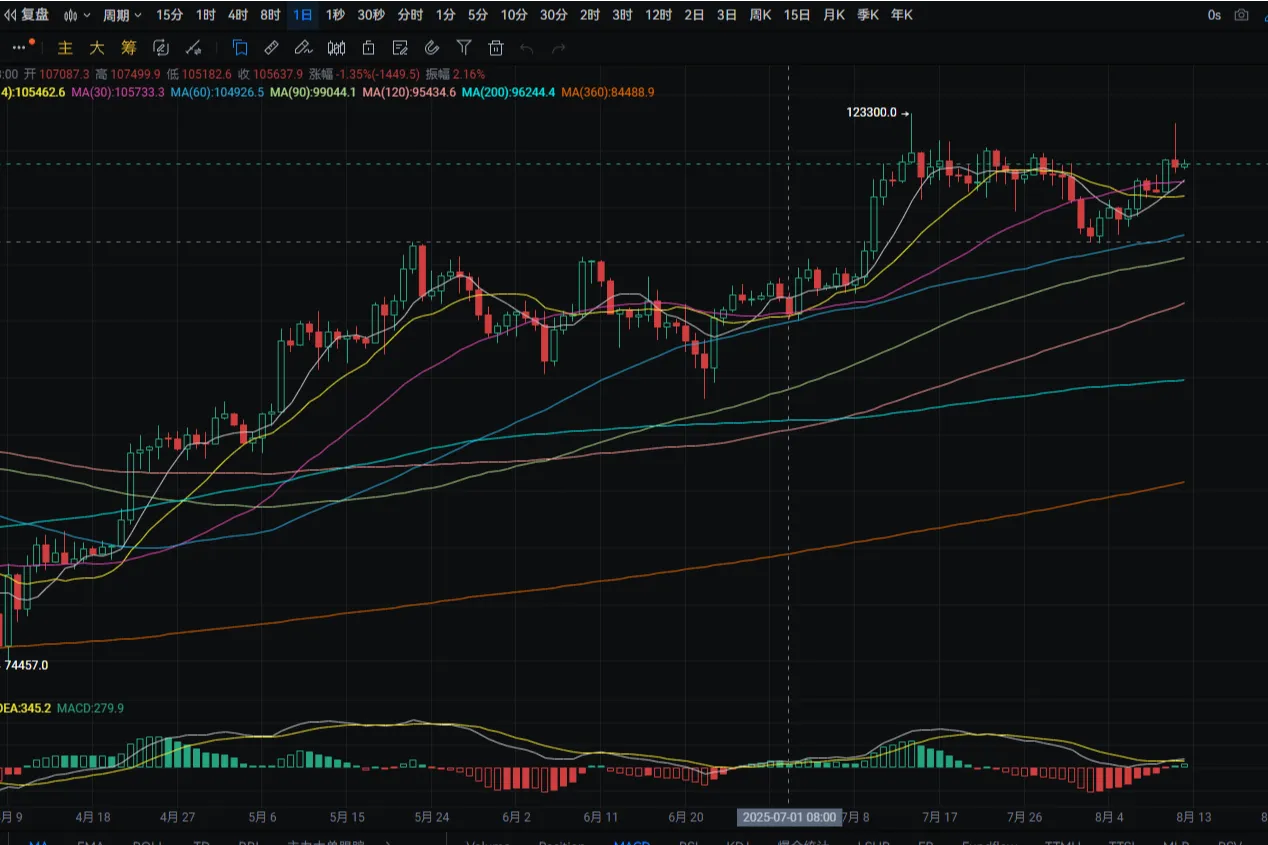Select the 8时 timeframe
This screenshot has width=1268, height=845.
[x=269, y=15]
